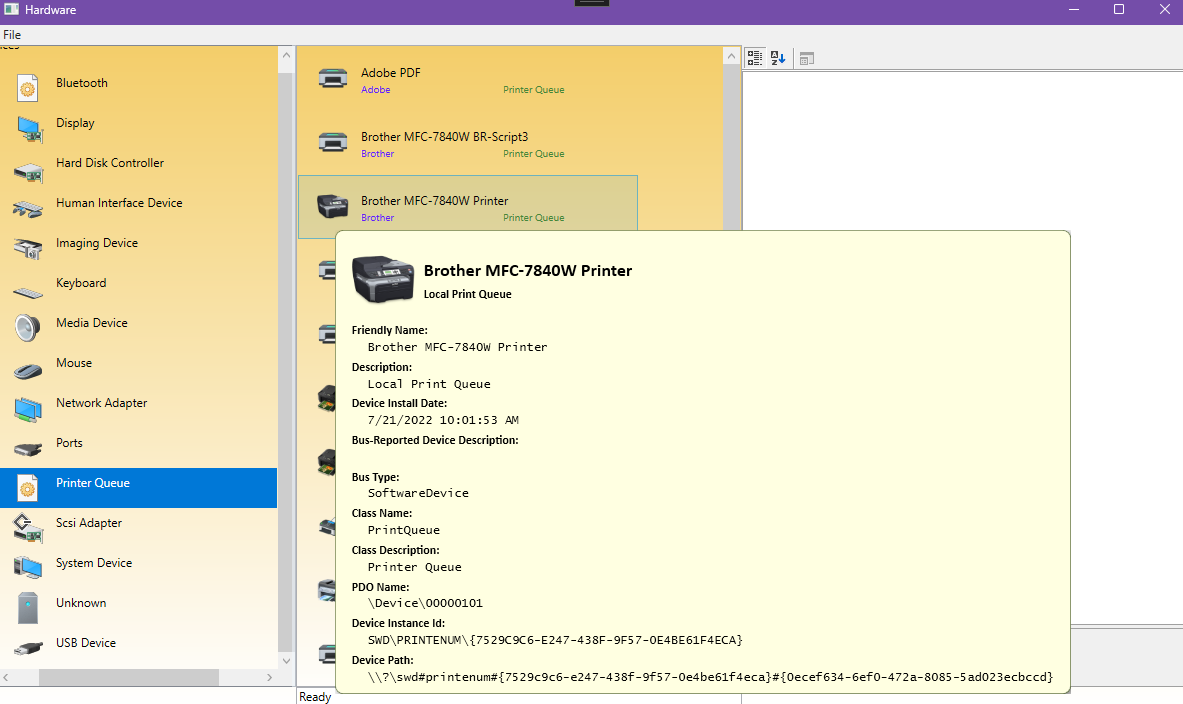Click the Ready status bar text
The image size is (1183, 704).
click(x=315, y=697)
